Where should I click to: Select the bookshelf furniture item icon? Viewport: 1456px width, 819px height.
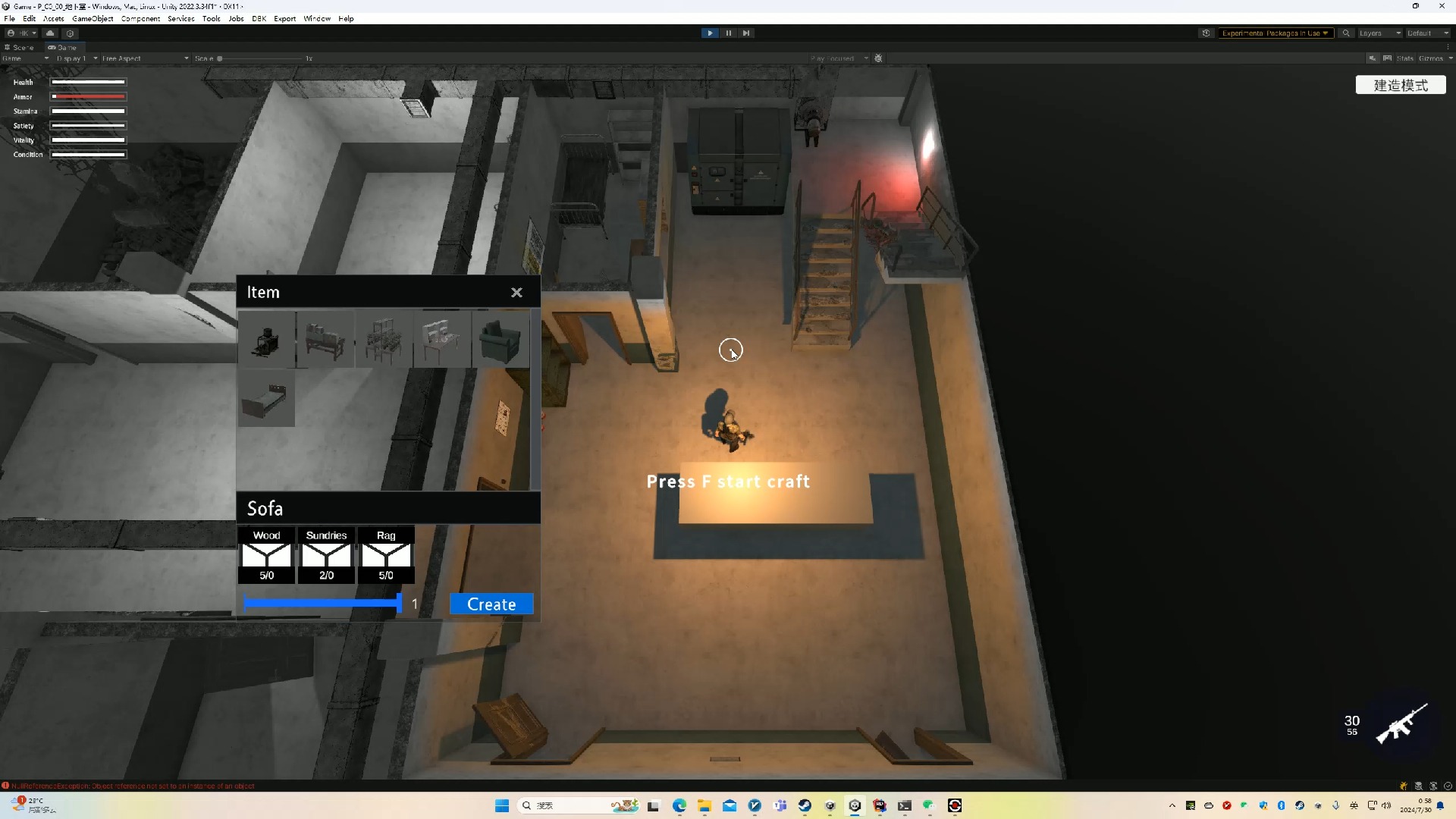pos(384,340)
